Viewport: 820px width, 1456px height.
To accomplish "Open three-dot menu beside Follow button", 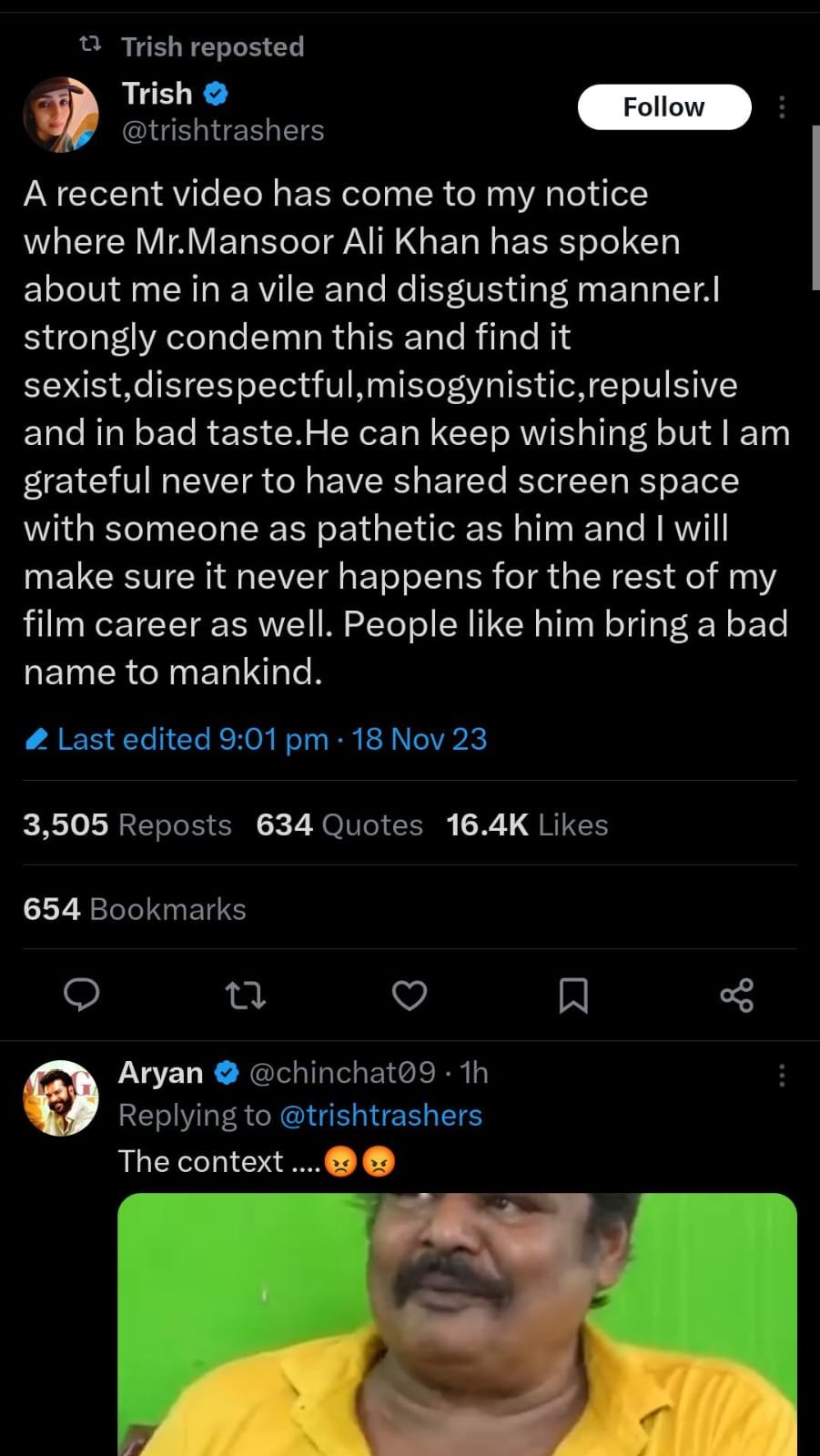I will [782, 107].
